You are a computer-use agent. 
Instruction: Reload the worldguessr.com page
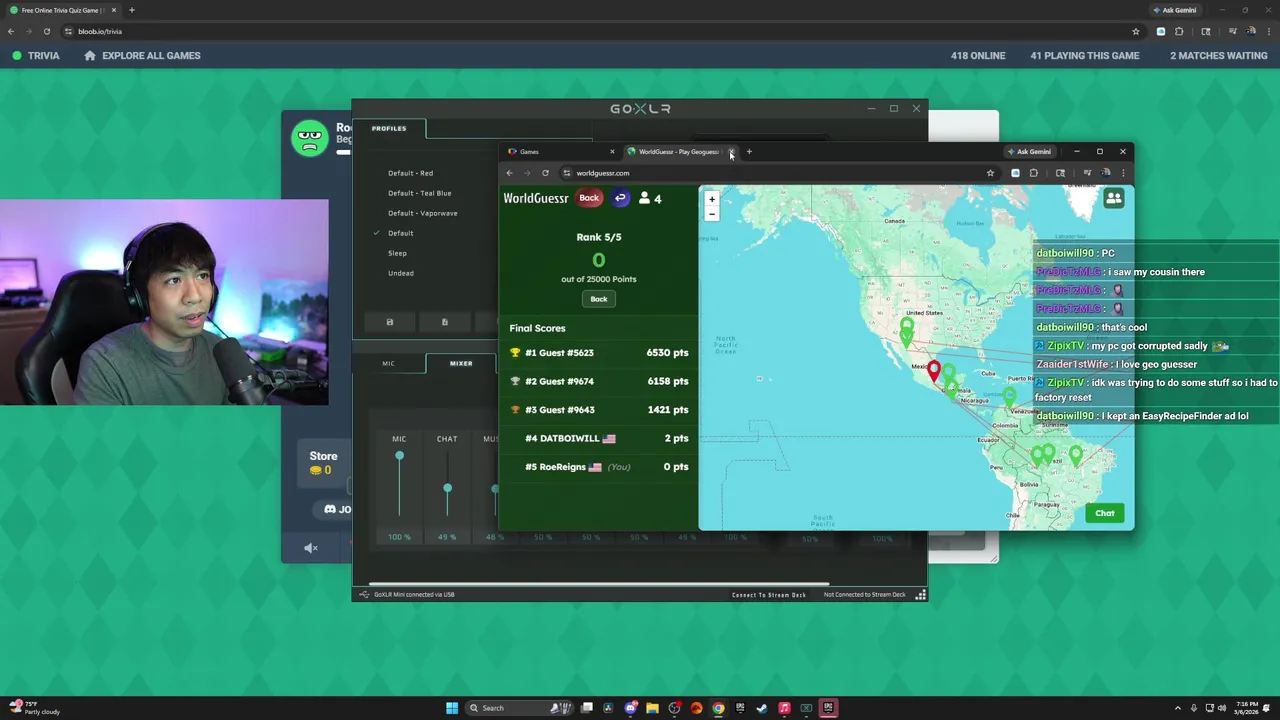545,173
